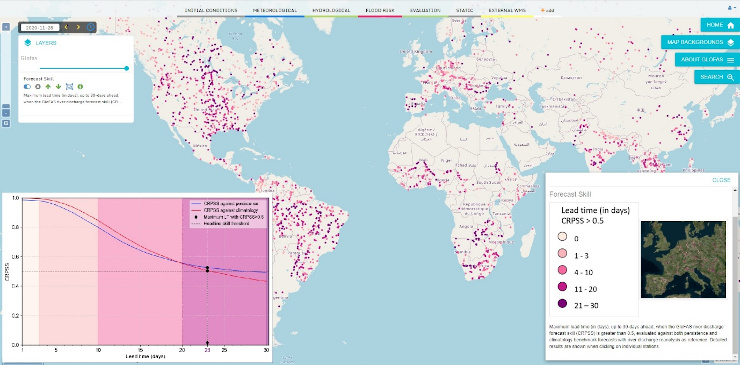Expand the Evaluation menu

(x=425, y=10)
